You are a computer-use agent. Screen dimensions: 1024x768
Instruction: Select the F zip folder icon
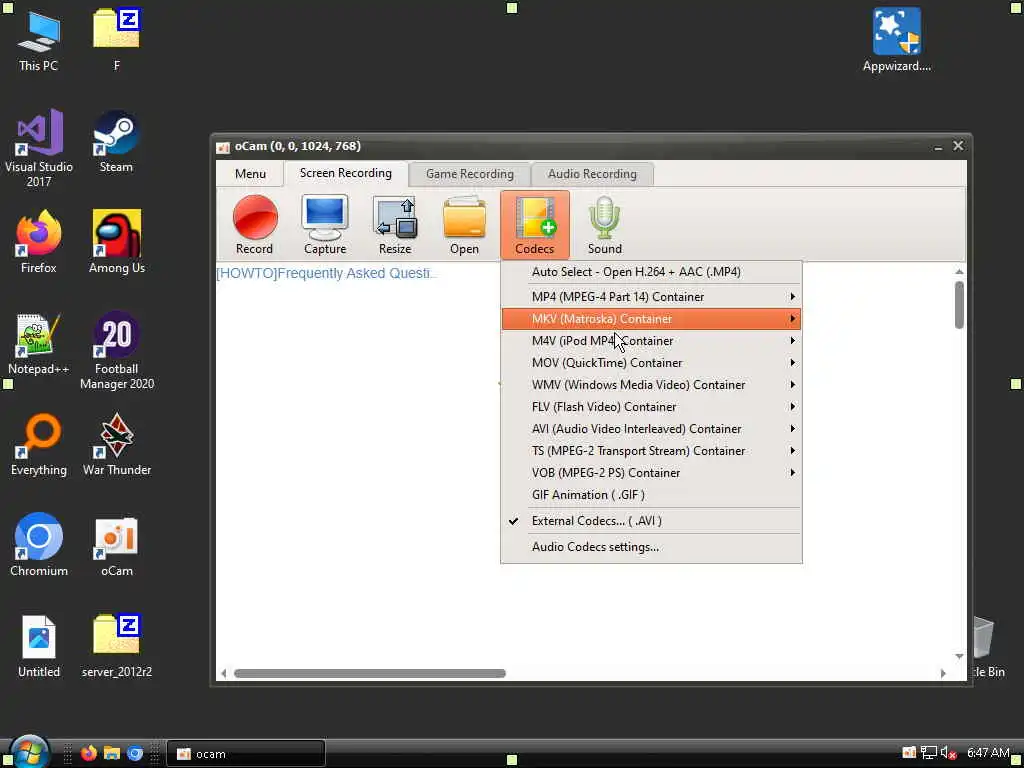(x=116, y=40)
